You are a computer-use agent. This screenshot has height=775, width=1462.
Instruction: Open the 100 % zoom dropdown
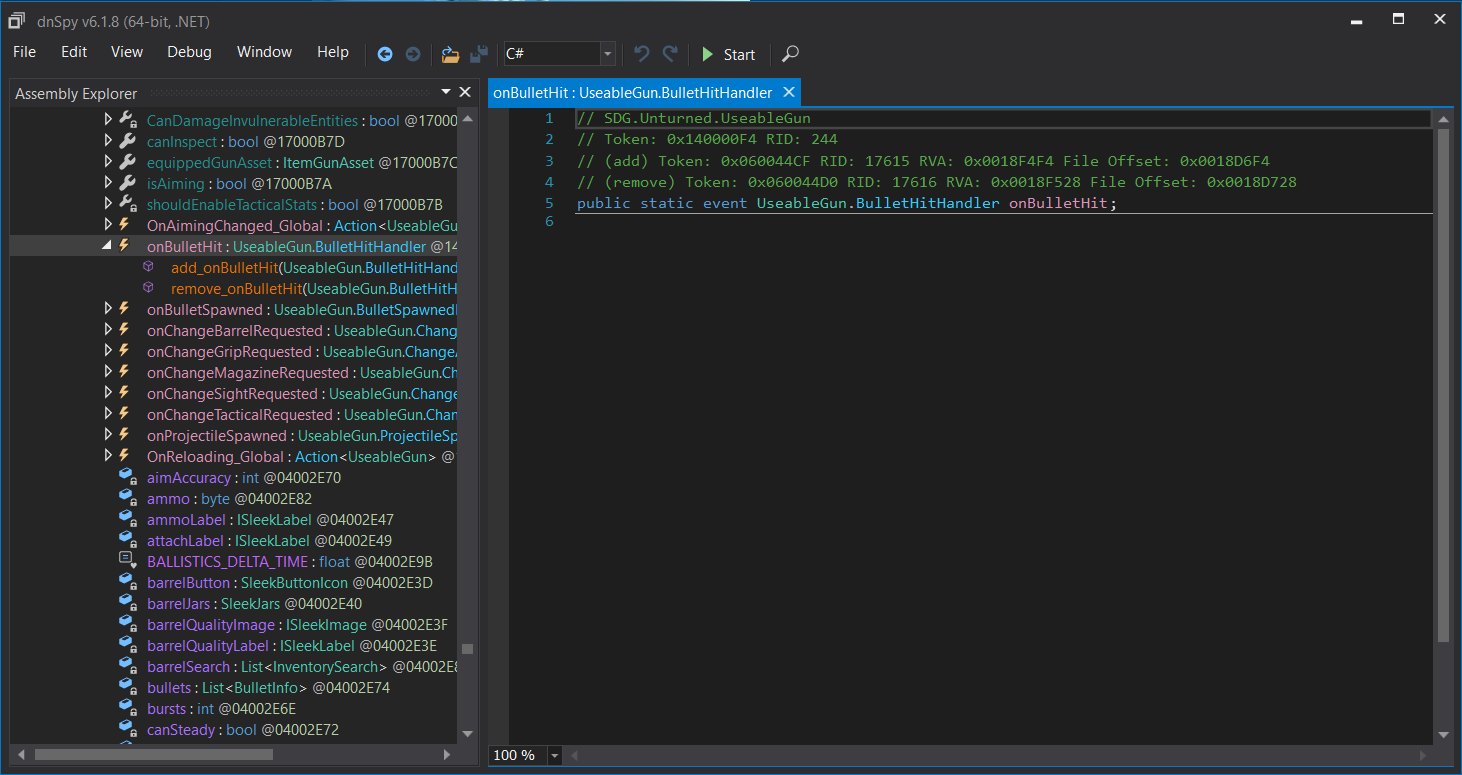coord(554,755)
